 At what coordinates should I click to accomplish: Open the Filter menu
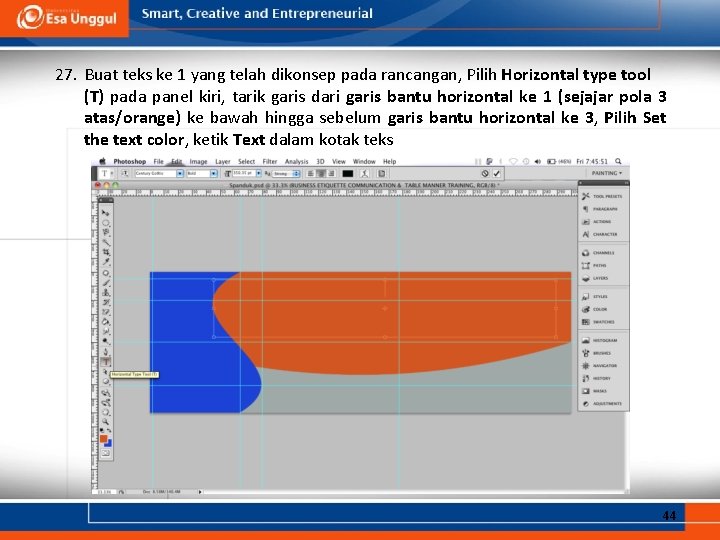[270, 162]
